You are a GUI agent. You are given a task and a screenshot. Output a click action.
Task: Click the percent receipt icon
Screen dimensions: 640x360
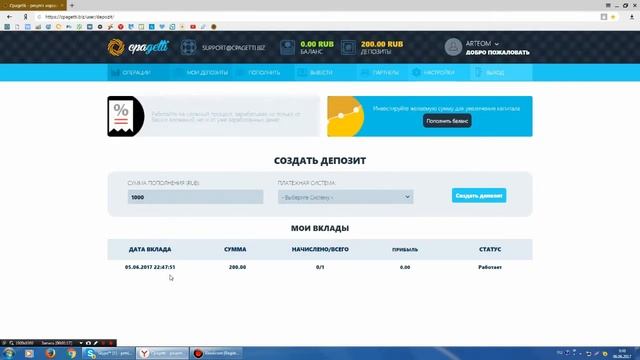click(125, 116)
